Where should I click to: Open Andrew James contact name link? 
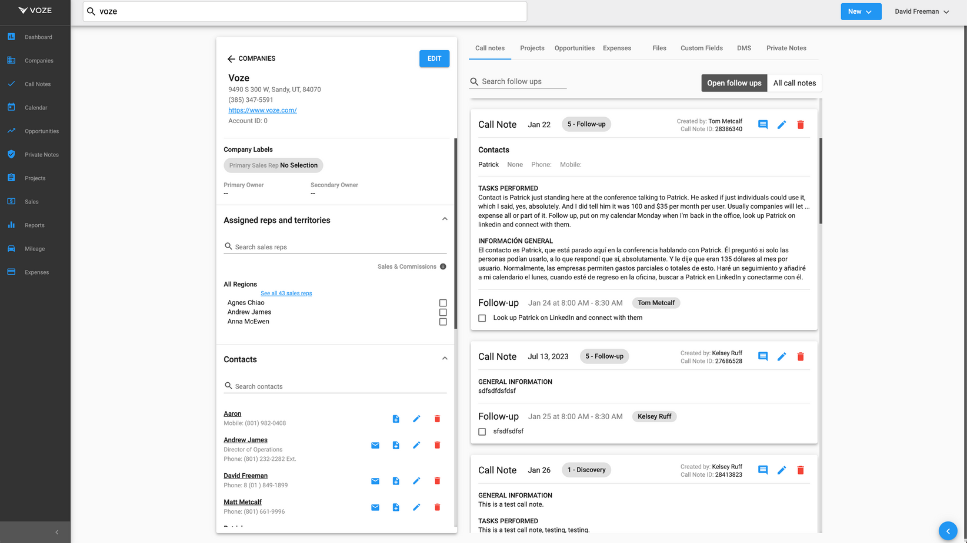245,440
